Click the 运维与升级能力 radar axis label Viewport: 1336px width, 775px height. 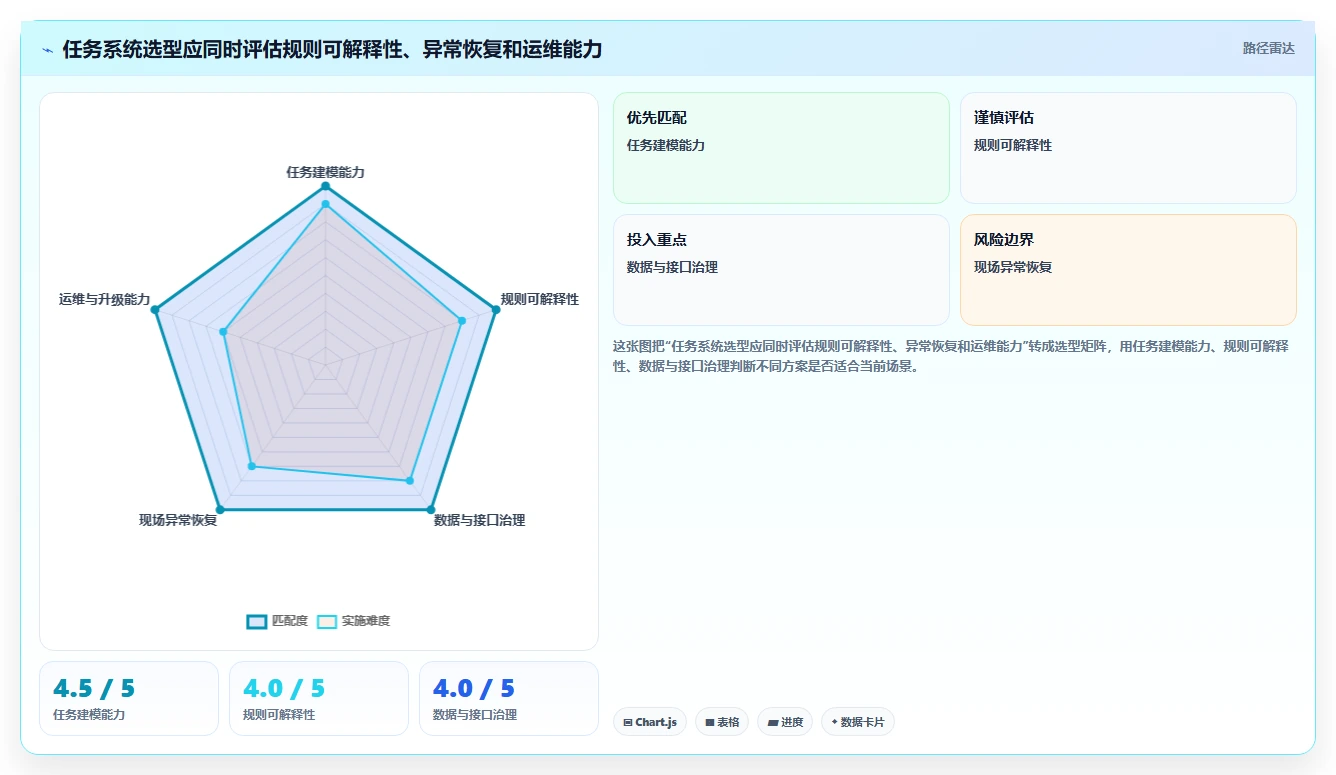click(104, 299)
